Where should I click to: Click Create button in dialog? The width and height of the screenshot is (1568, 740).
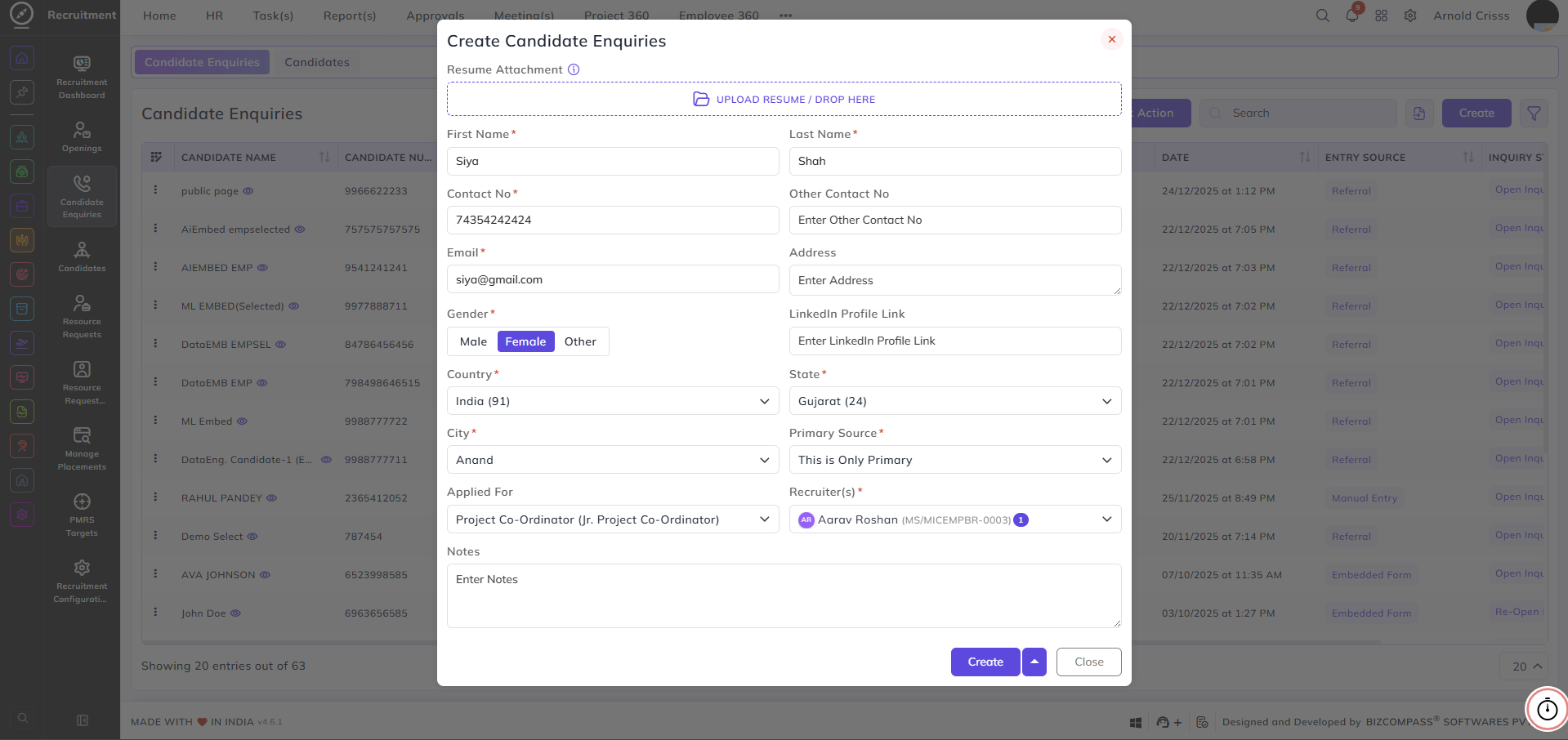point(985,662)
